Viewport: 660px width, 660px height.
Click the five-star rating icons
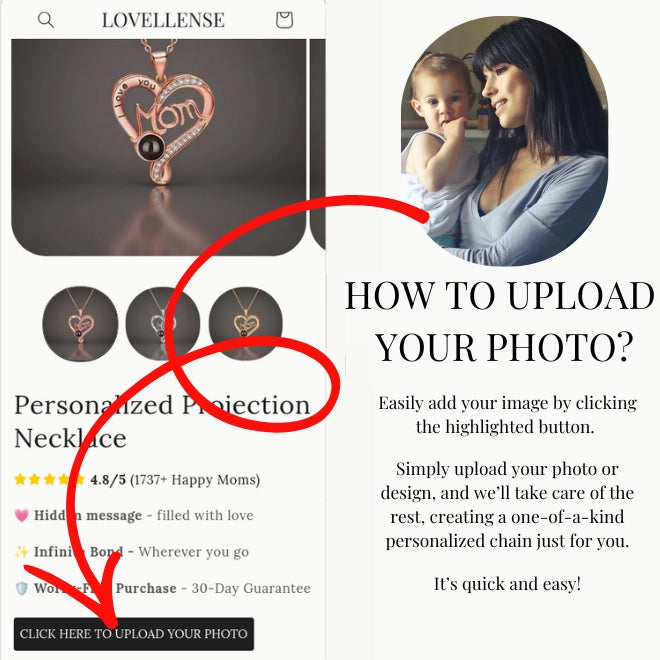49,479
